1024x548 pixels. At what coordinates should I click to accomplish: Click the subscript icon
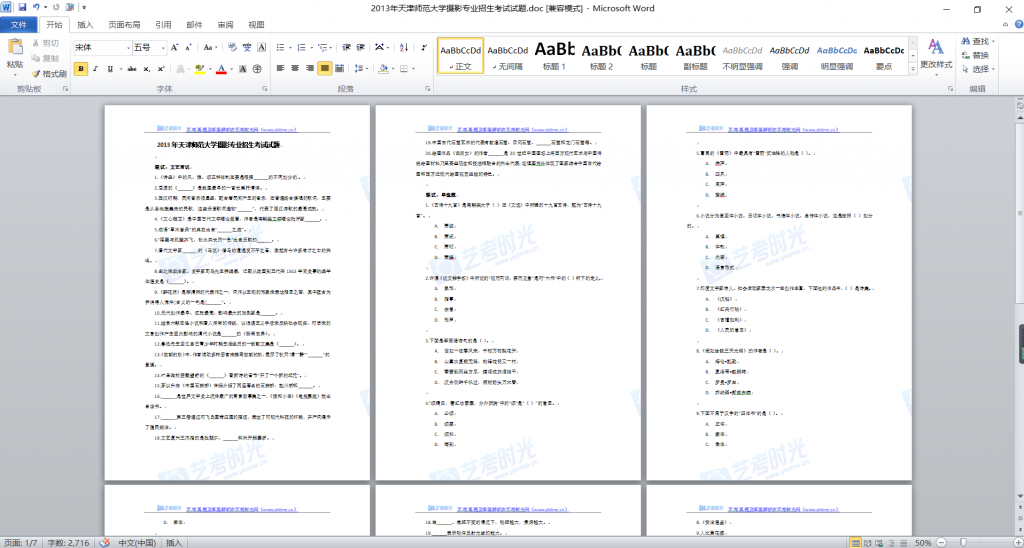pos(147,69)
